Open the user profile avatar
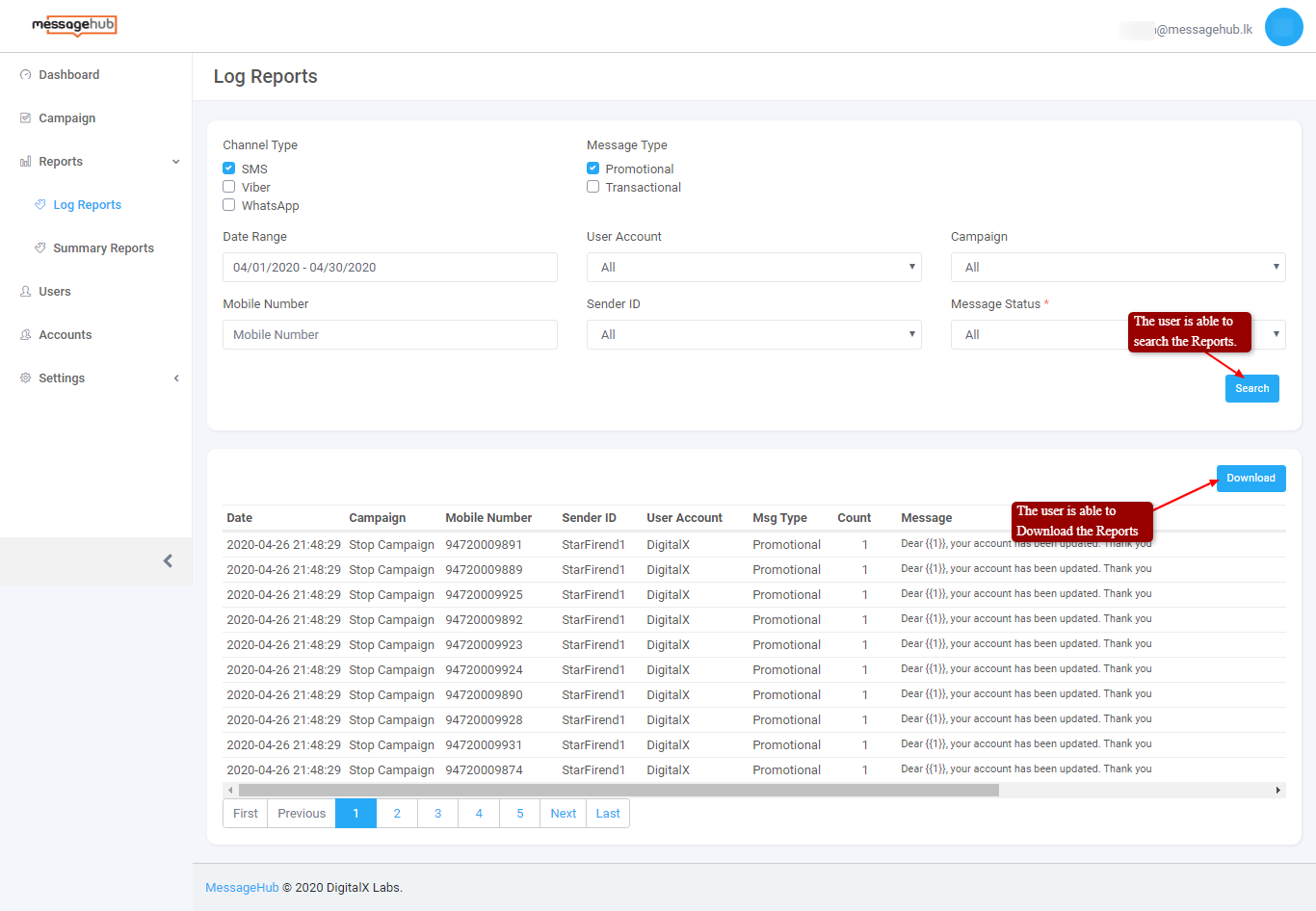Screen dimensions: 1316x911 coord(1283,27)
